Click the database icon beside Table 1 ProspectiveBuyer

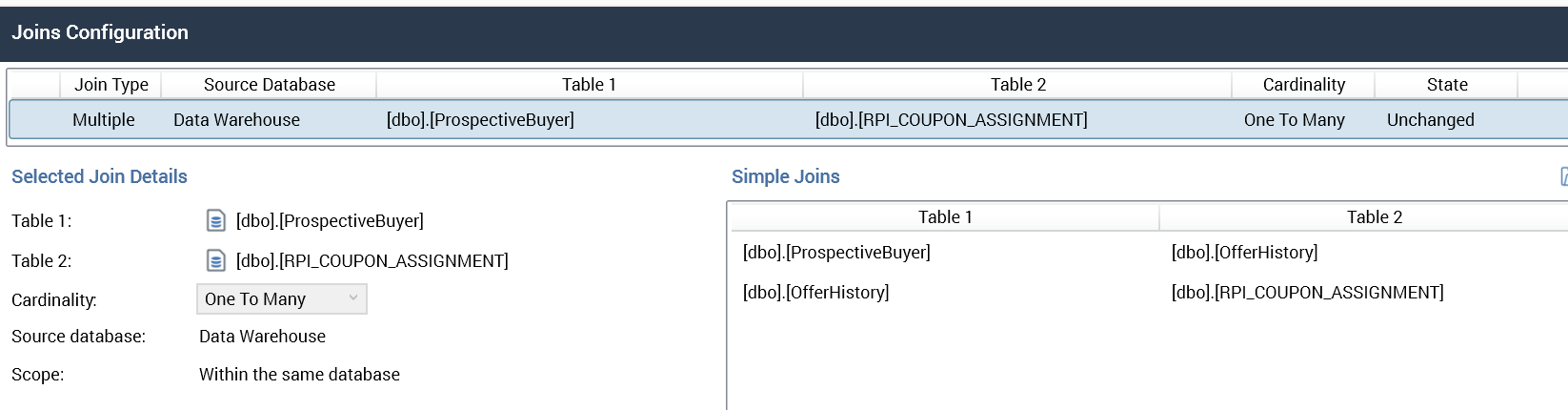216,221
